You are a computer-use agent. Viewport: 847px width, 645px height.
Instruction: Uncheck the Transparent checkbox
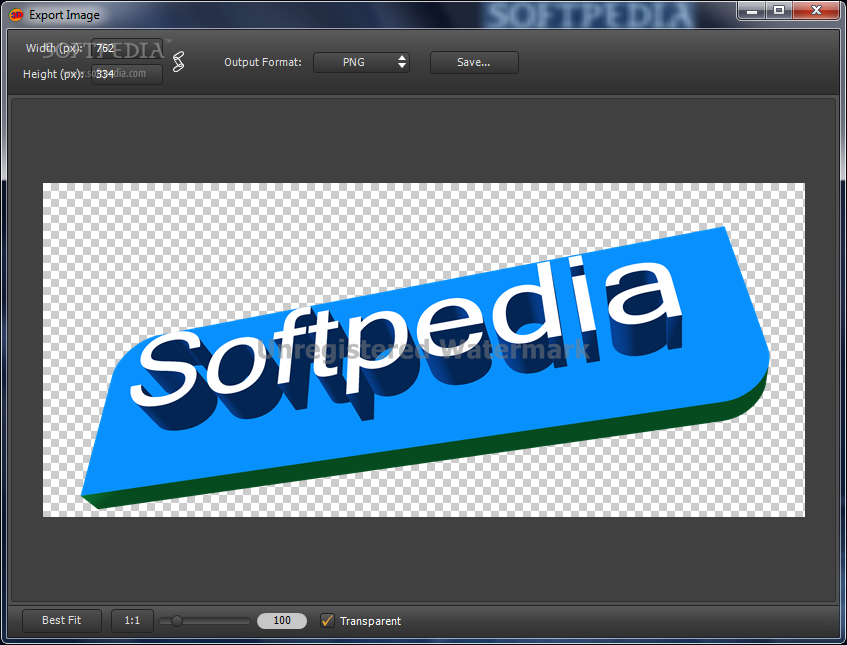(x=327, y=620)
